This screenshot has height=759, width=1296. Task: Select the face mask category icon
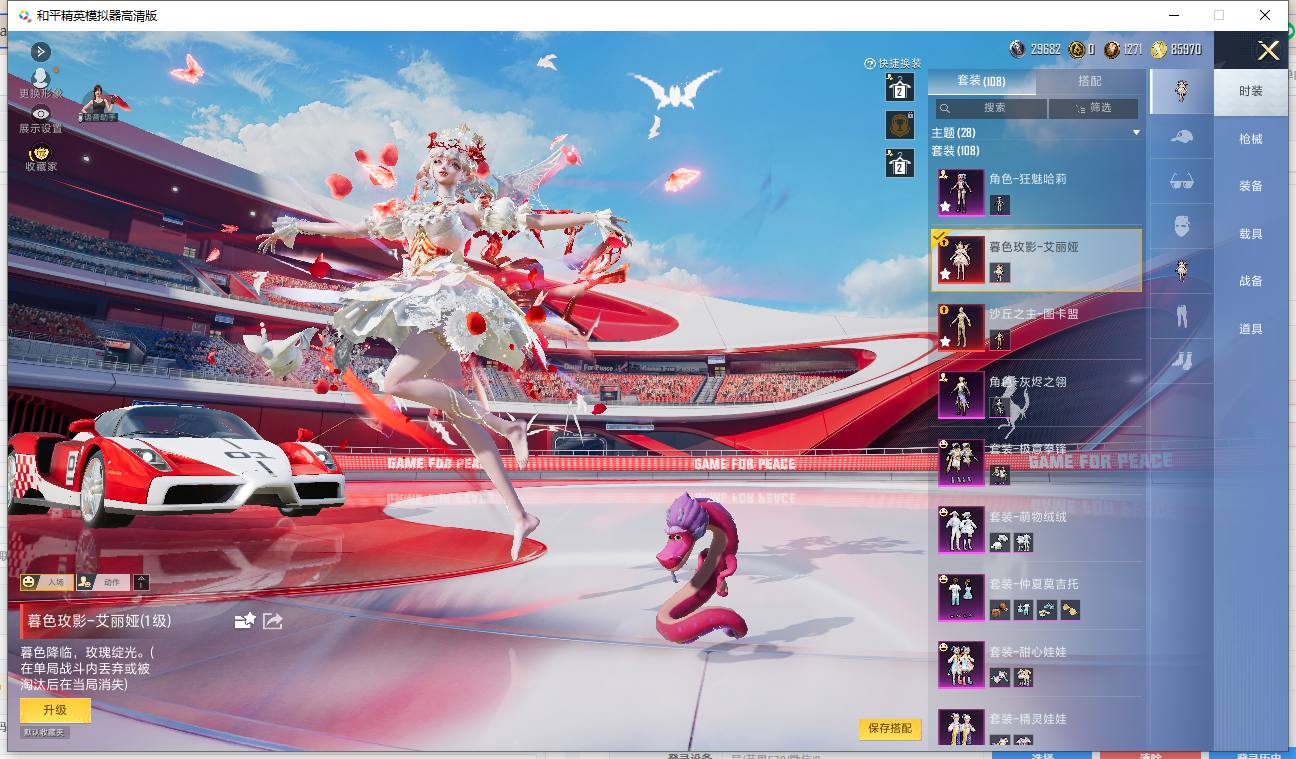[1181, 226]
